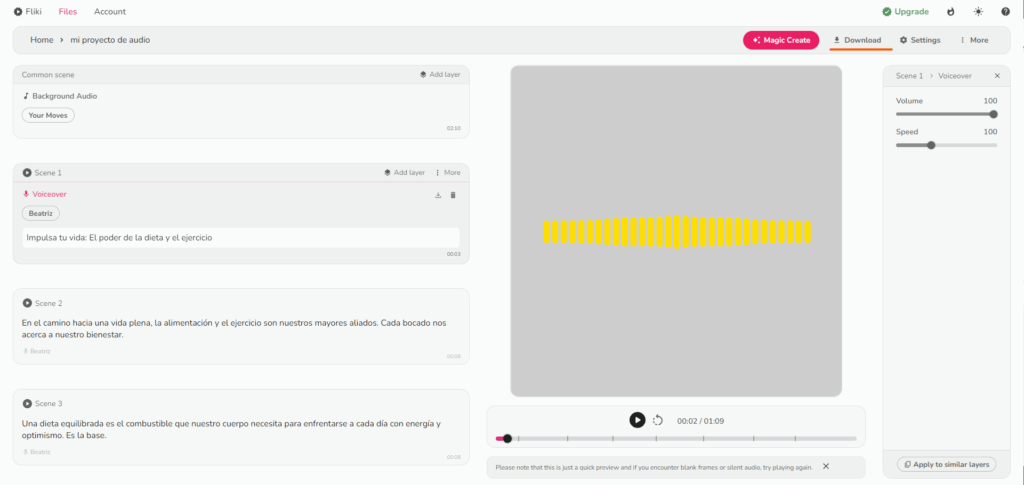The height and width of the screenshot is (485, 1024).
Task: Open the Account menu item
Action: click(x=110, y=12)
